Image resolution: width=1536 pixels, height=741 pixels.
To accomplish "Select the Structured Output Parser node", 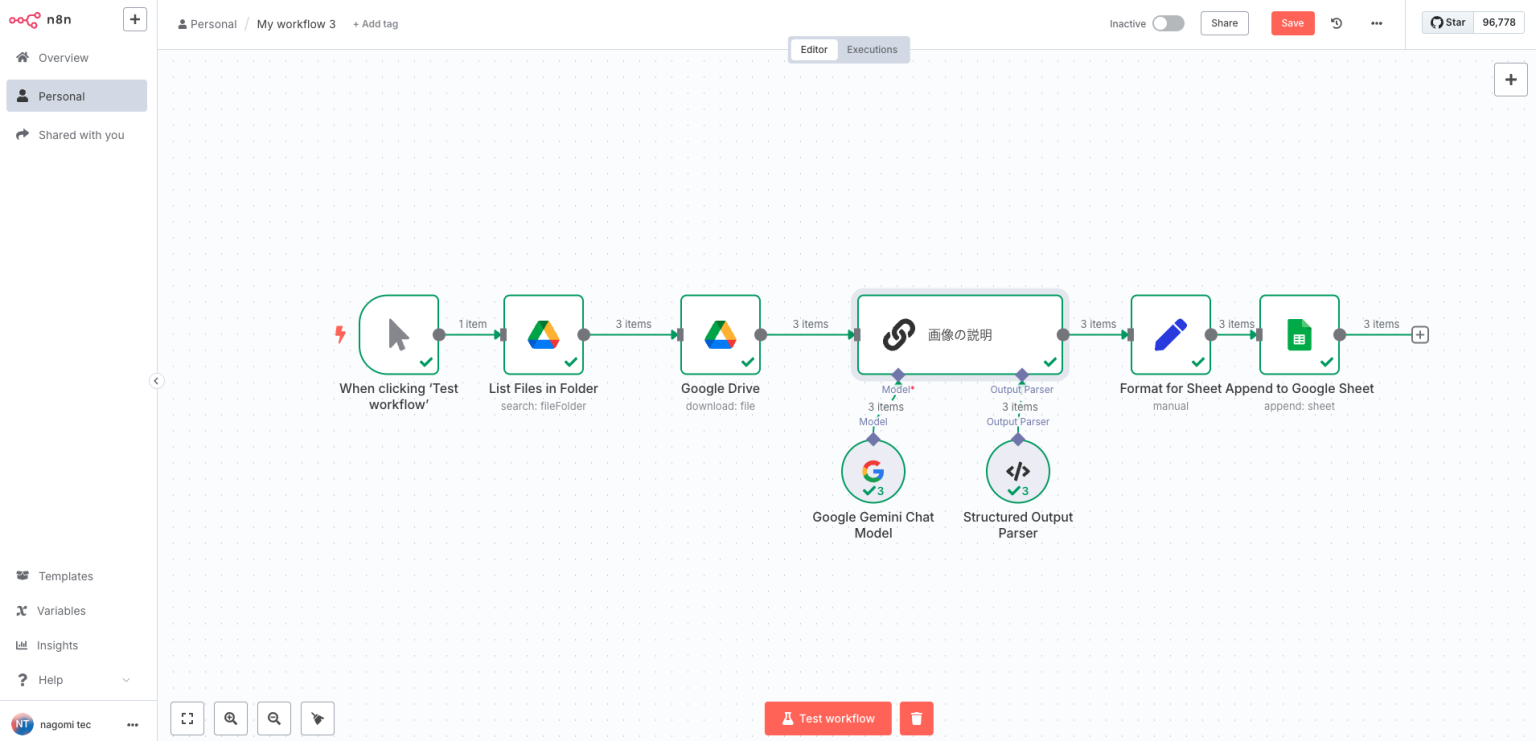I will click(1017, 471).
